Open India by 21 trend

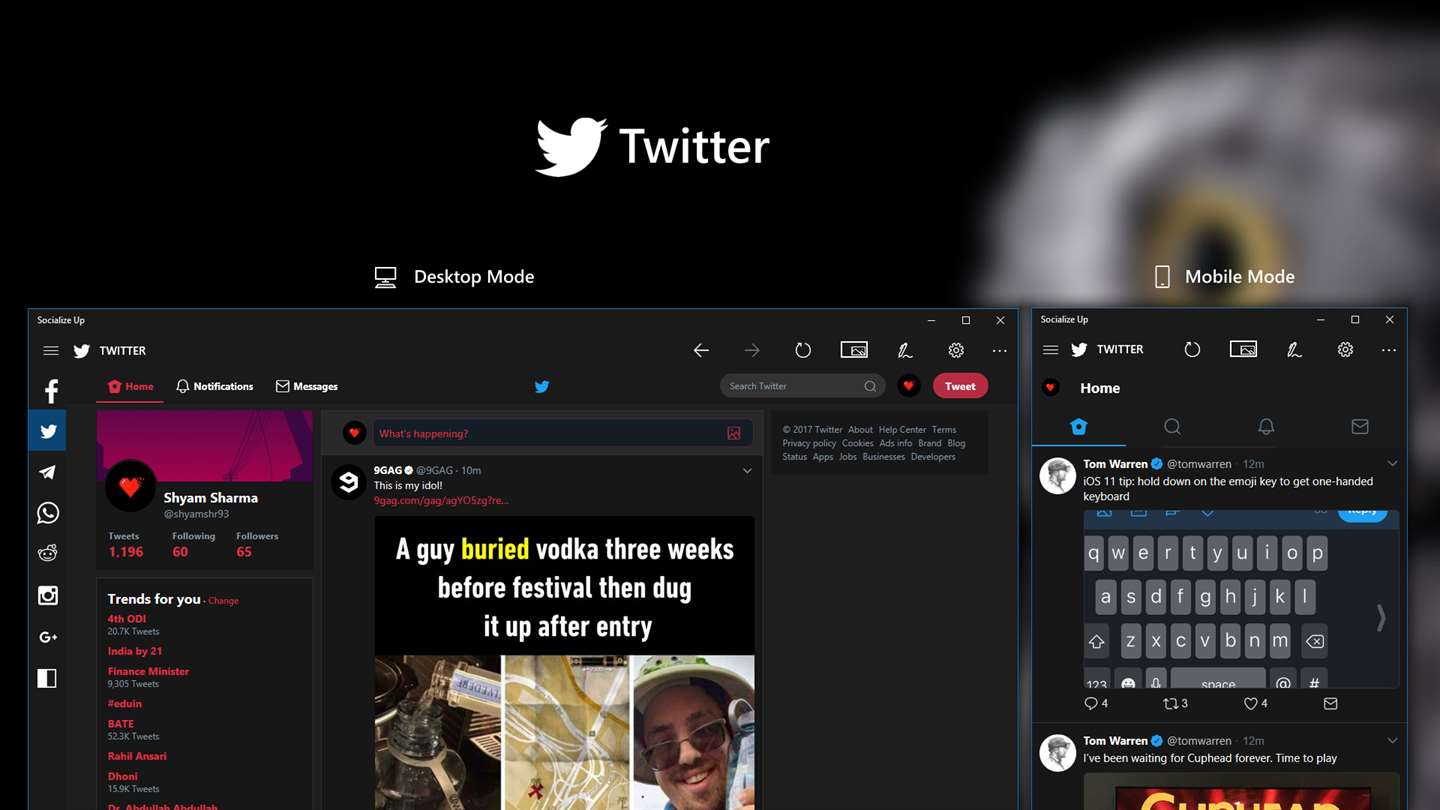click(x=135, y=651)
